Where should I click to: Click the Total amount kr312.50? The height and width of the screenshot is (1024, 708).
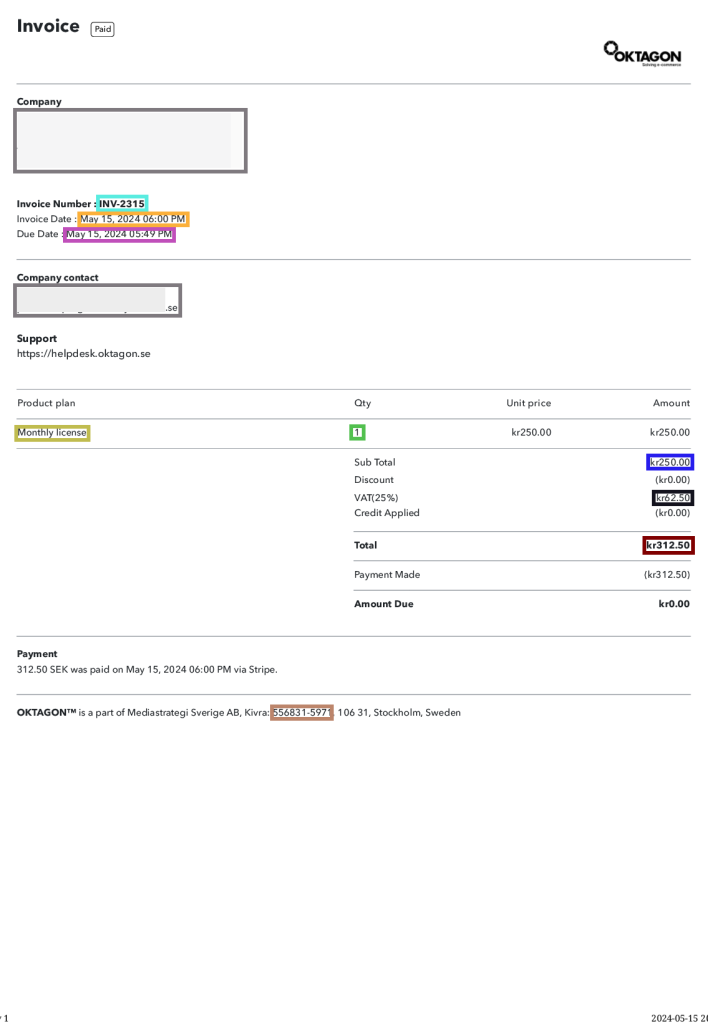[668, 545]
